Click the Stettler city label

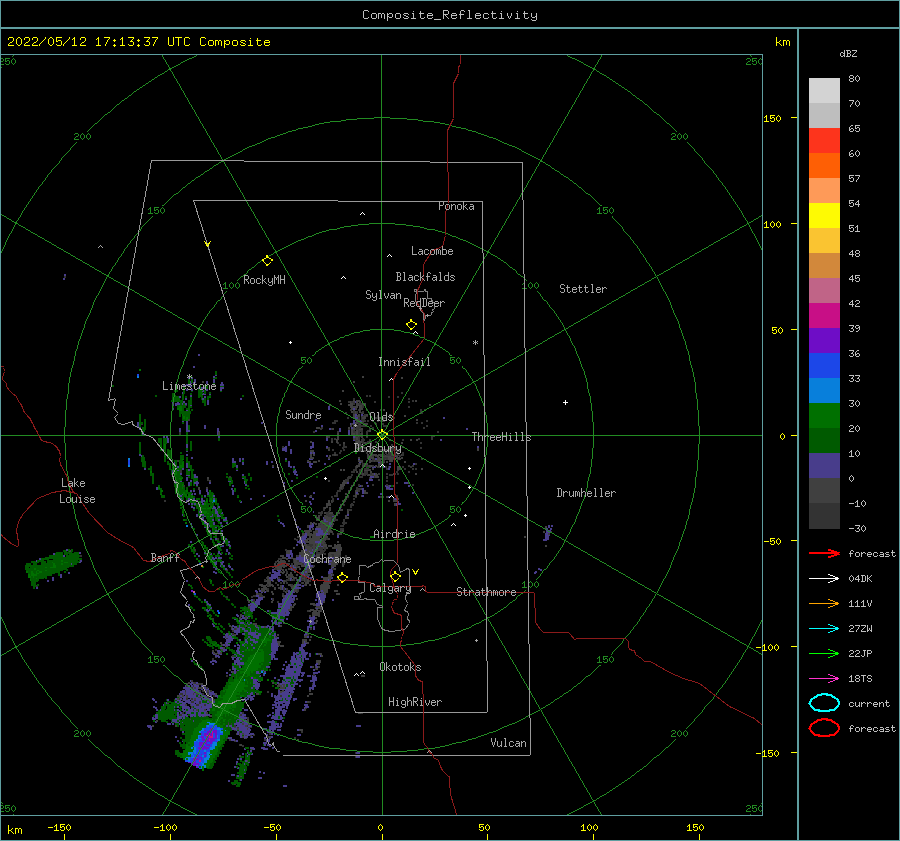pyautogui.click(x=583, y=289)
